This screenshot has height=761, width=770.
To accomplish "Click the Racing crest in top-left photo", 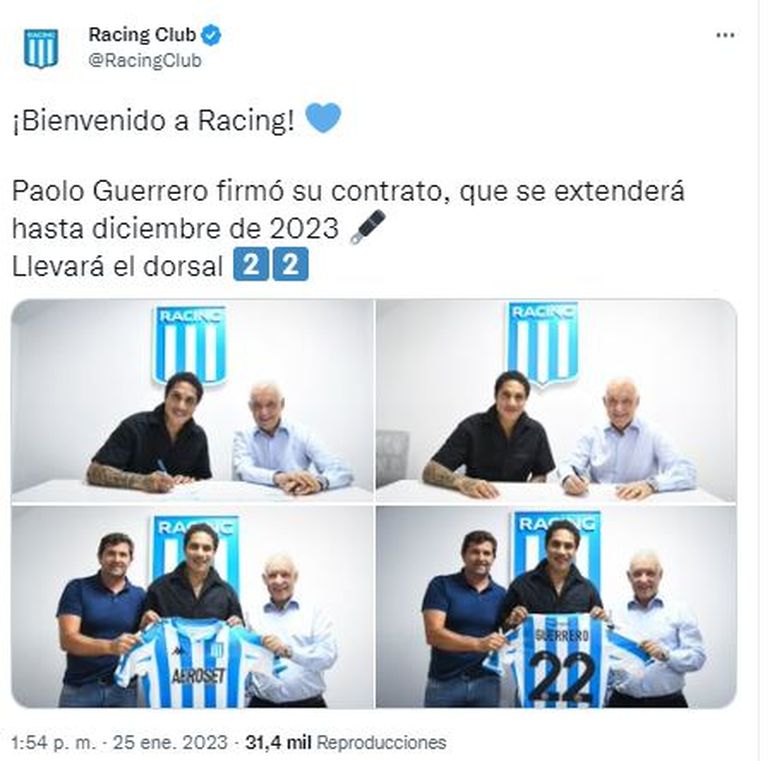I will pos(191,345).
